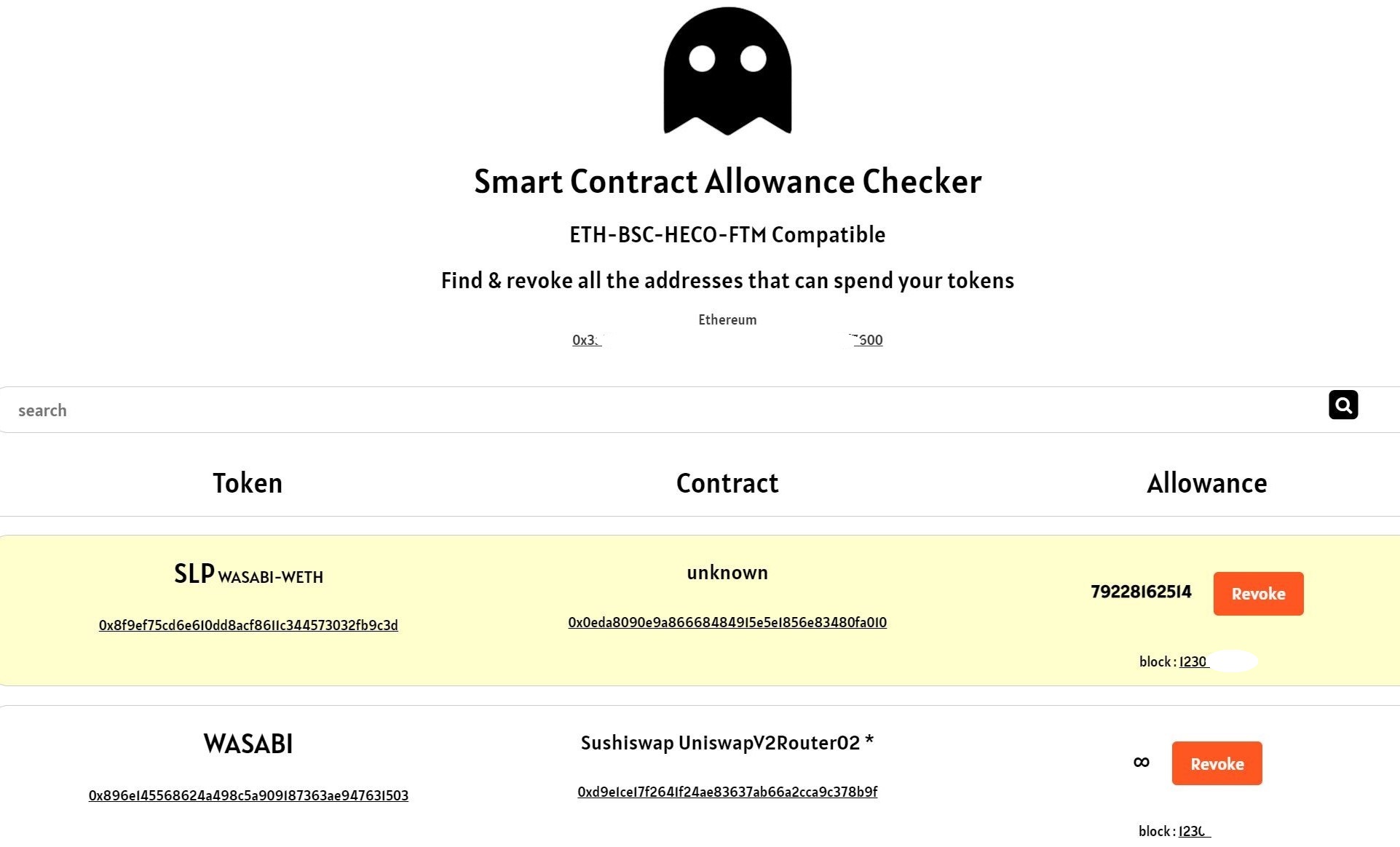
Task: Open the SLP token address link
Action: (x=248, y=625)
